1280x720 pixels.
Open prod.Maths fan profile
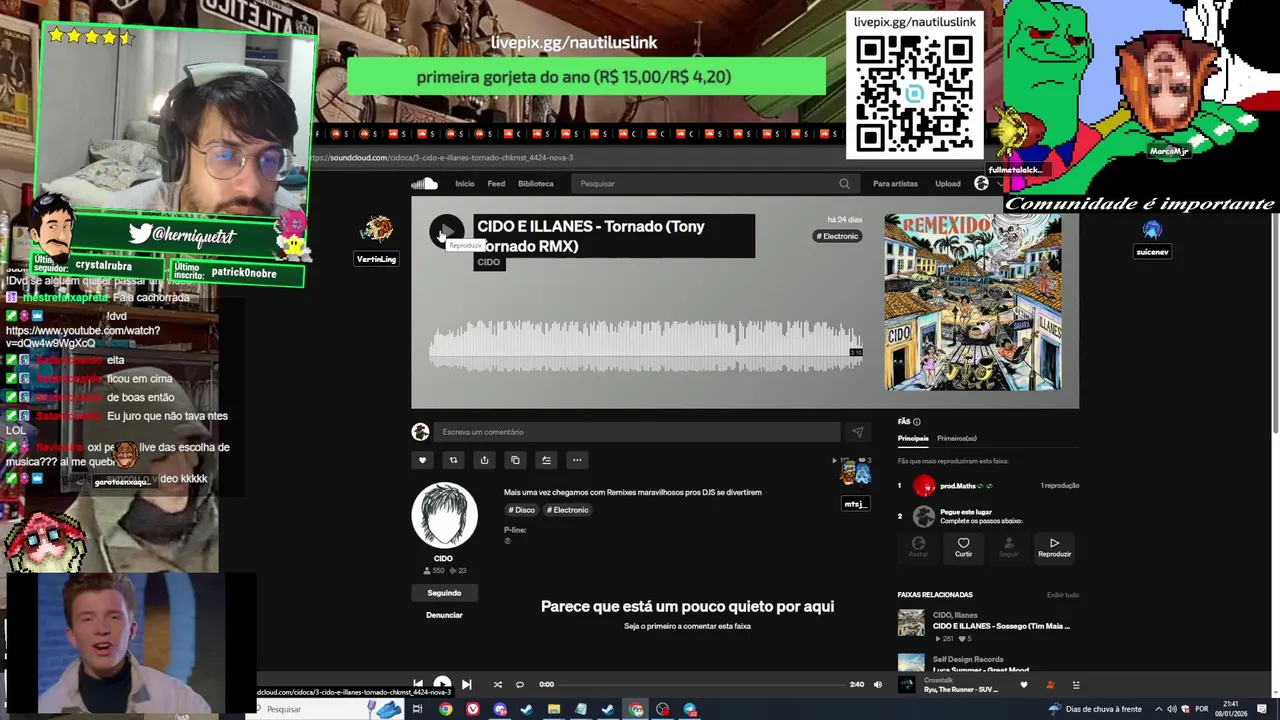click(957, 486)
